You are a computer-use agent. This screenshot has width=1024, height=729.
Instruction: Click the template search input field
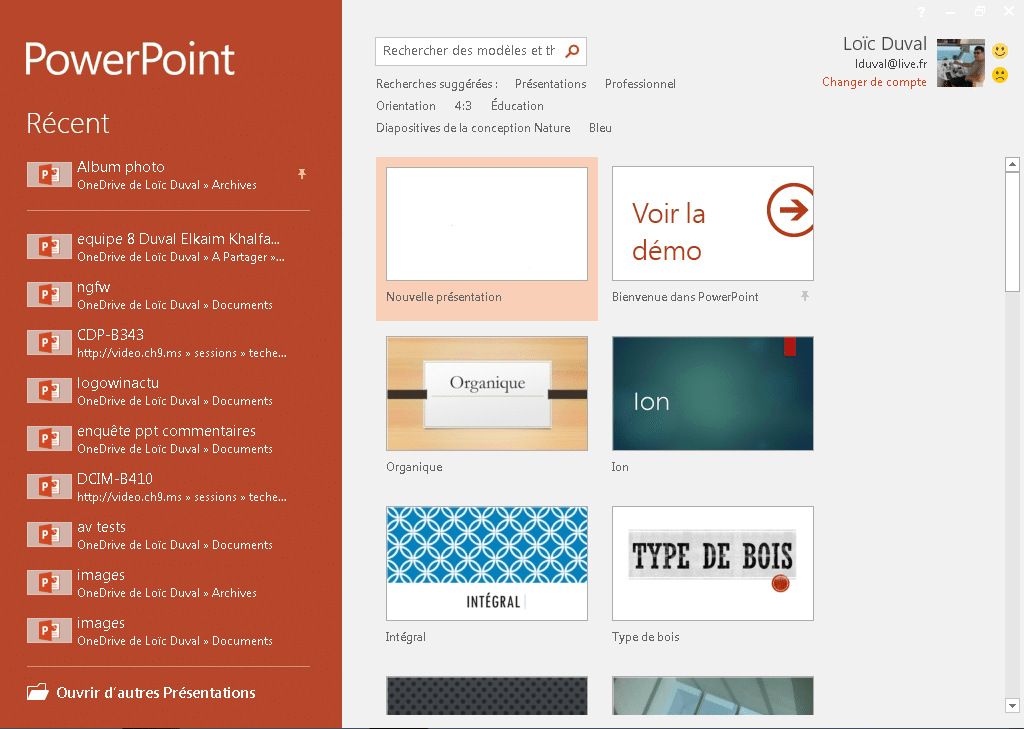coord(469,51)
